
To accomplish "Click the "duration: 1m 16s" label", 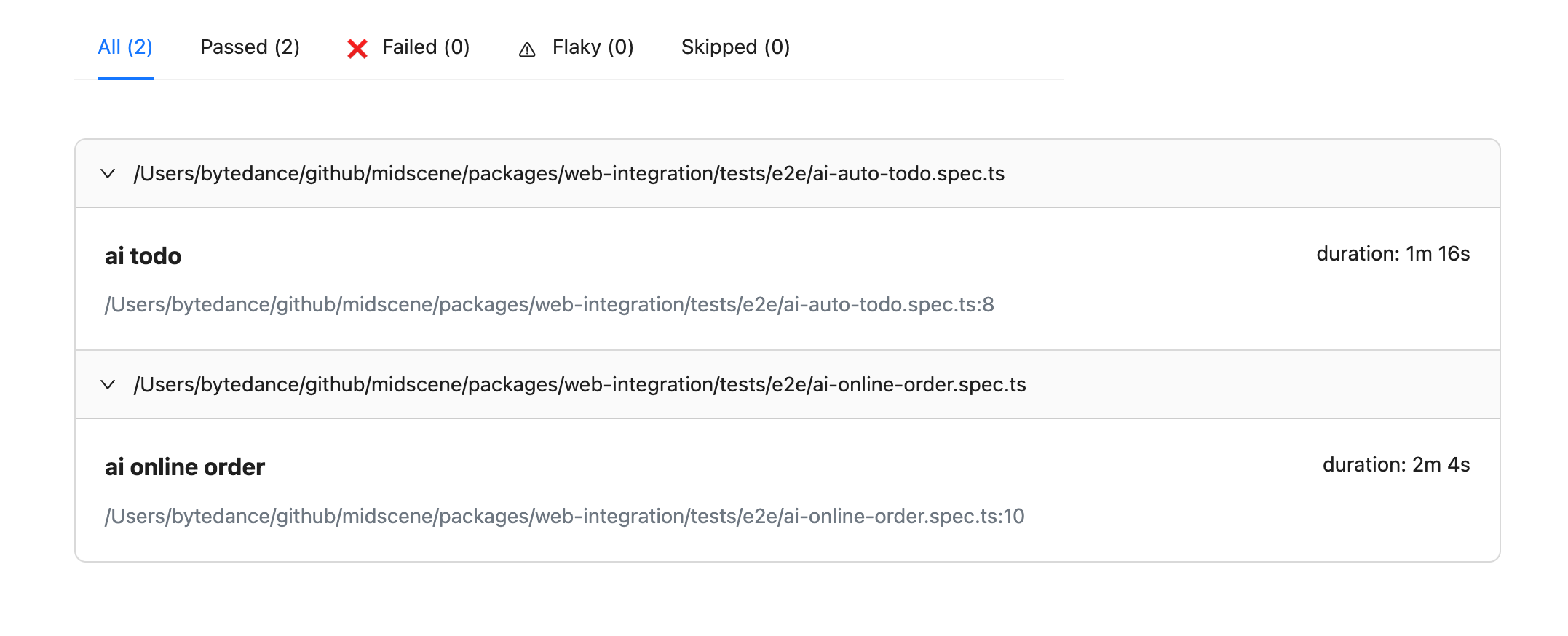I will tap(1393, 254).
